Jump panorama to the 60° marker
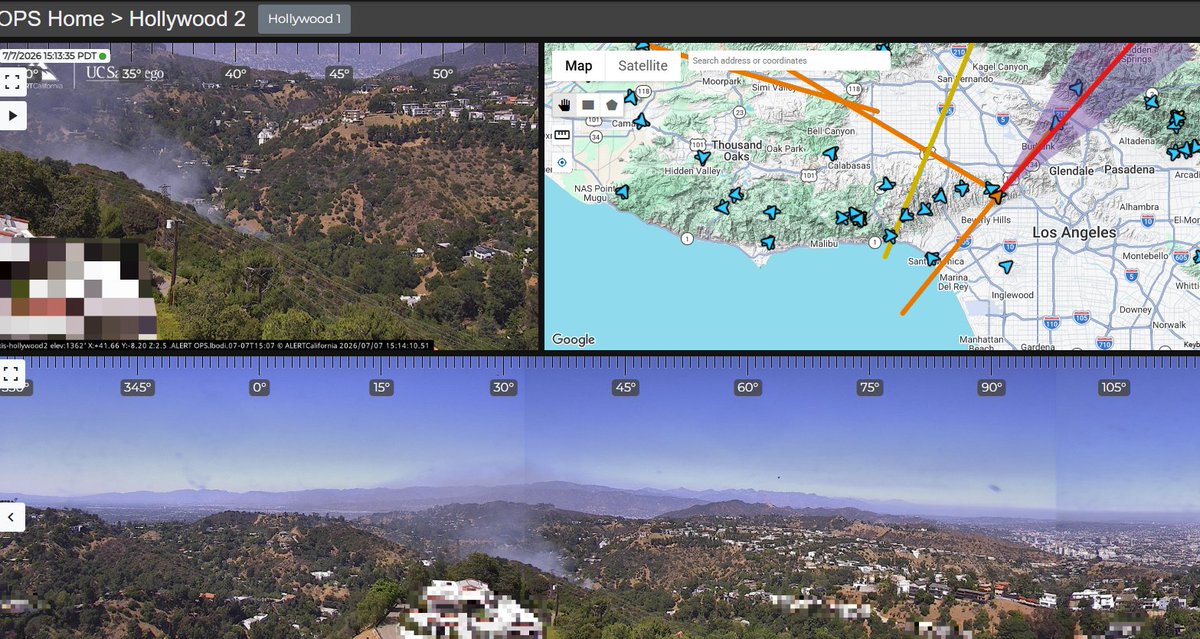 [747, 388]
